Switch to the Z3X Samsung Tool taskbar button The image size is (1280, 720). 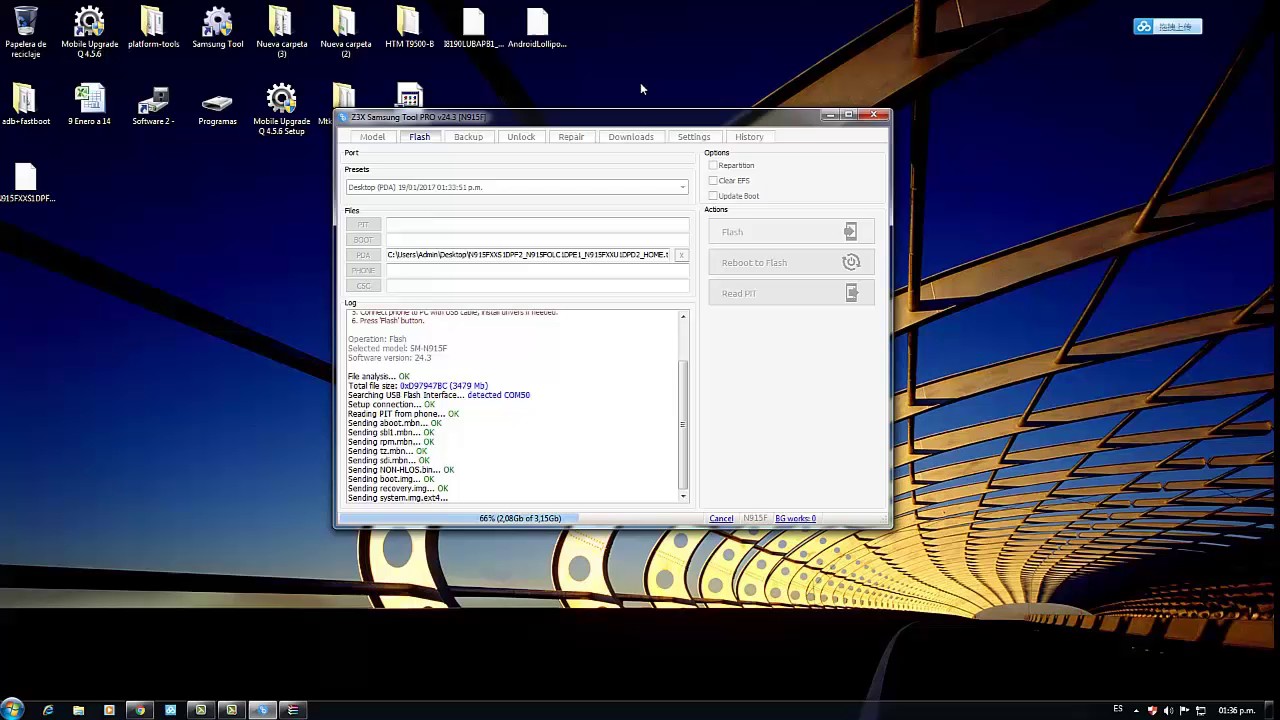[263, 710]
